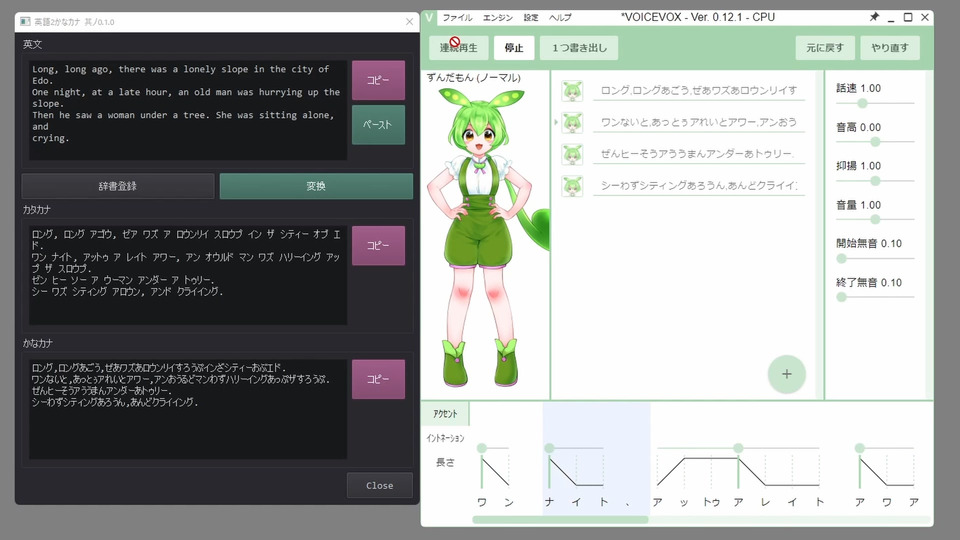
Task: Click the ロング,ロングあごう text line
Action: click(x=699, y=91)
